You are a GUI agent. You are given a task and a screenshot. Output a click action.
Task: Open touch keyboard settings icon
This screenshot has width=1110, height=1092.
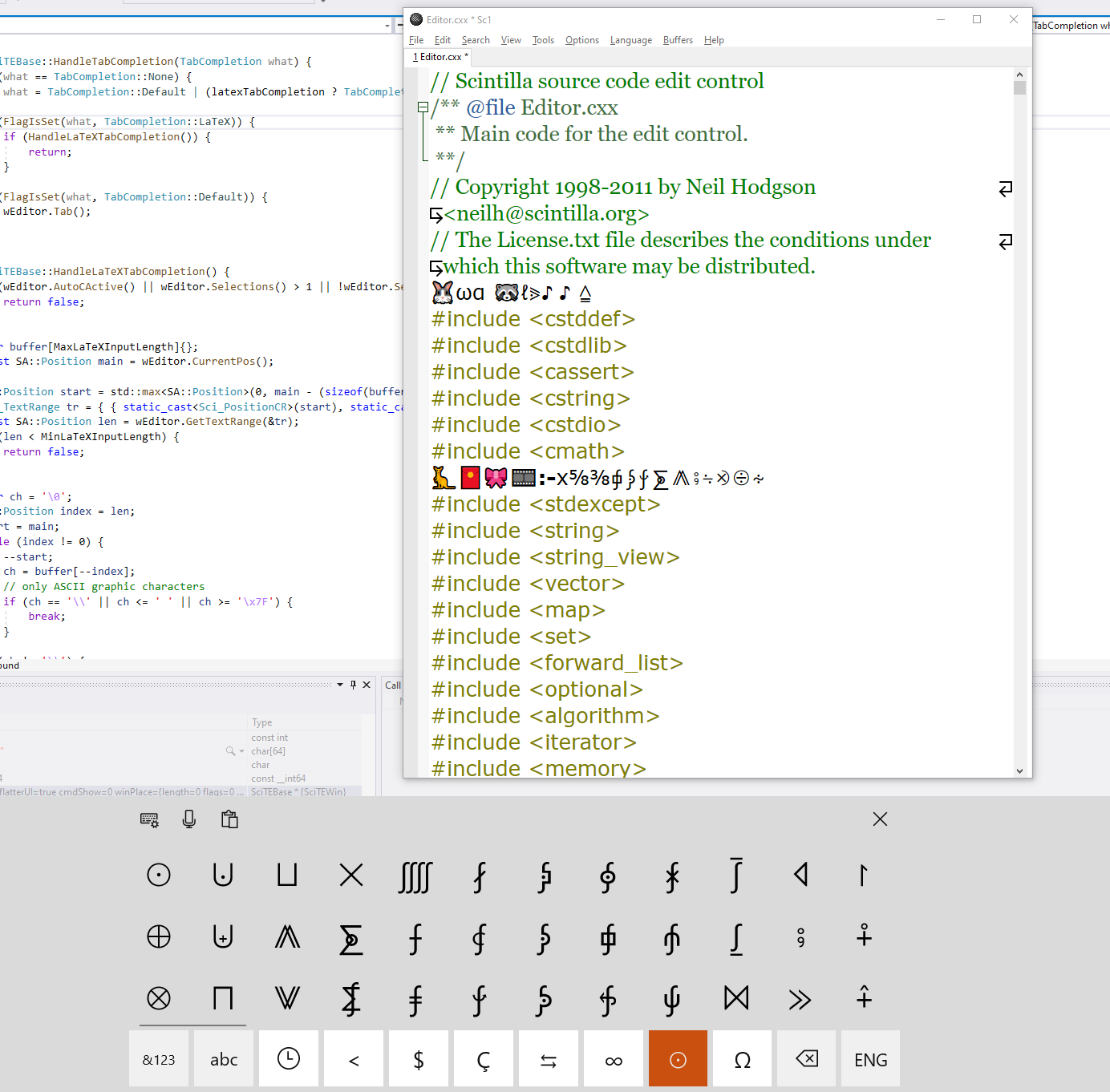(x=149, y=819)
